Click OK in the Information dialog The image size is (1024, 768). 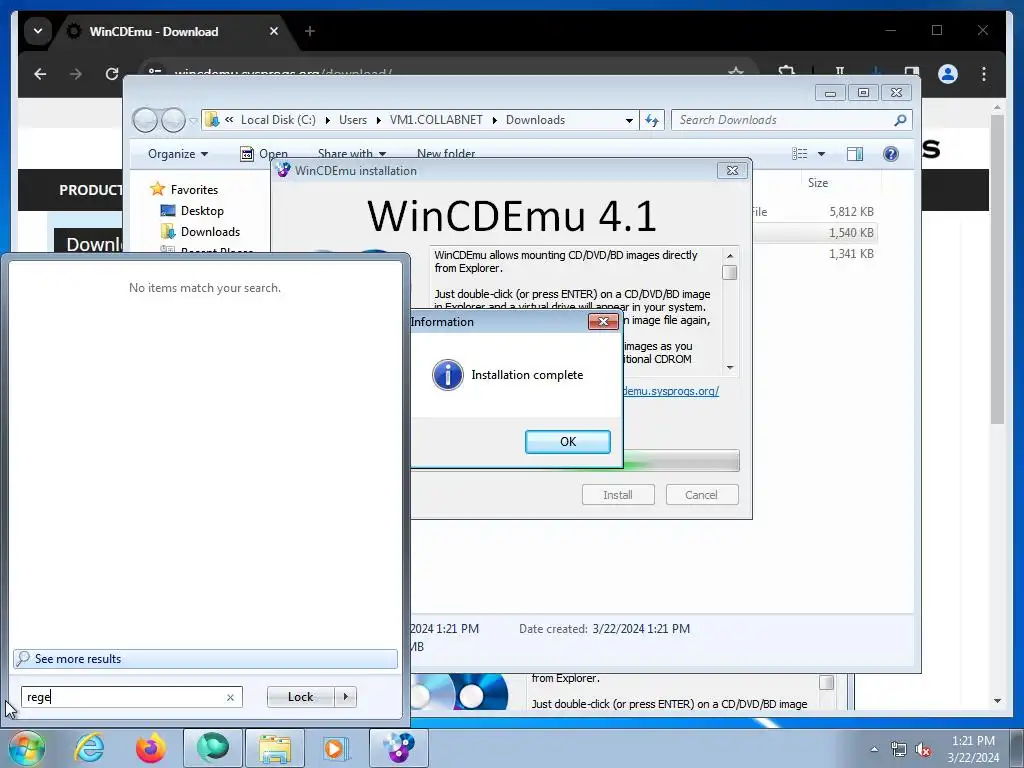(568, 441)
